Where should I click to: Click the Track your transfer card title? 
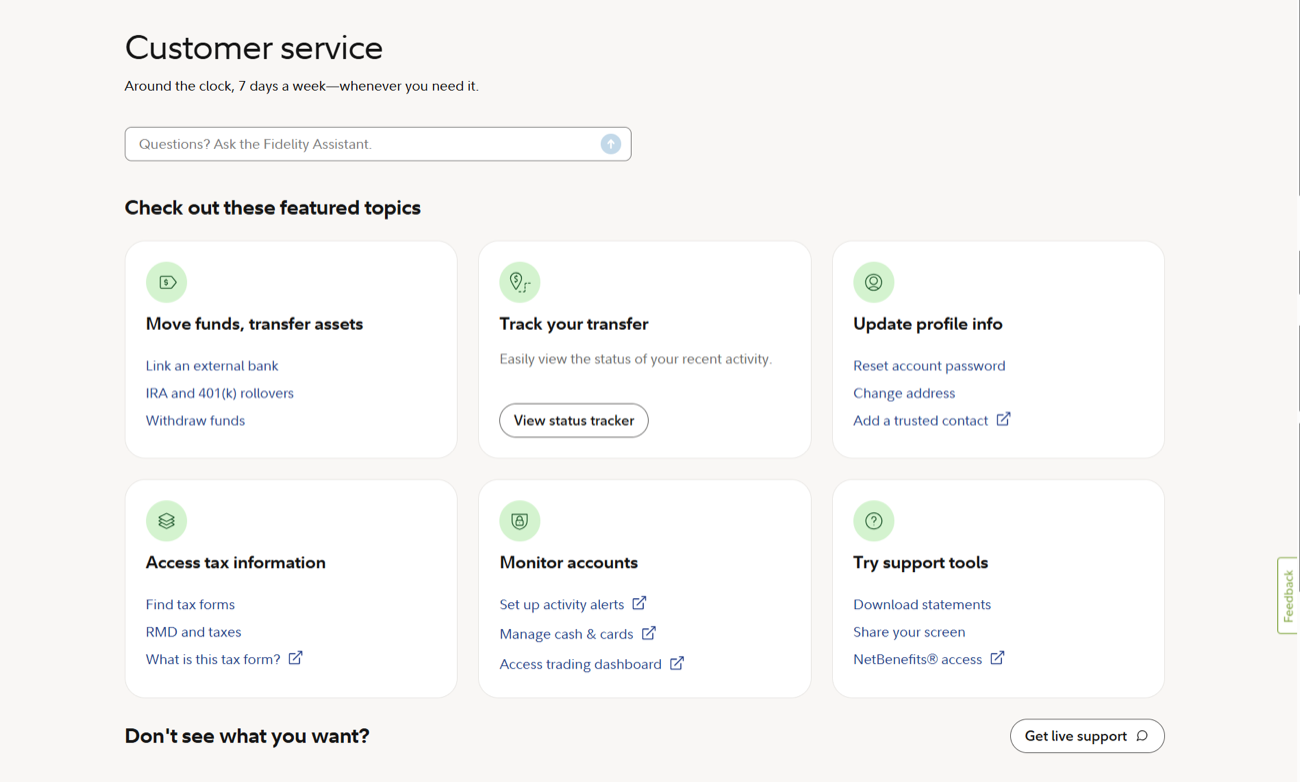[x=574, y=324]
